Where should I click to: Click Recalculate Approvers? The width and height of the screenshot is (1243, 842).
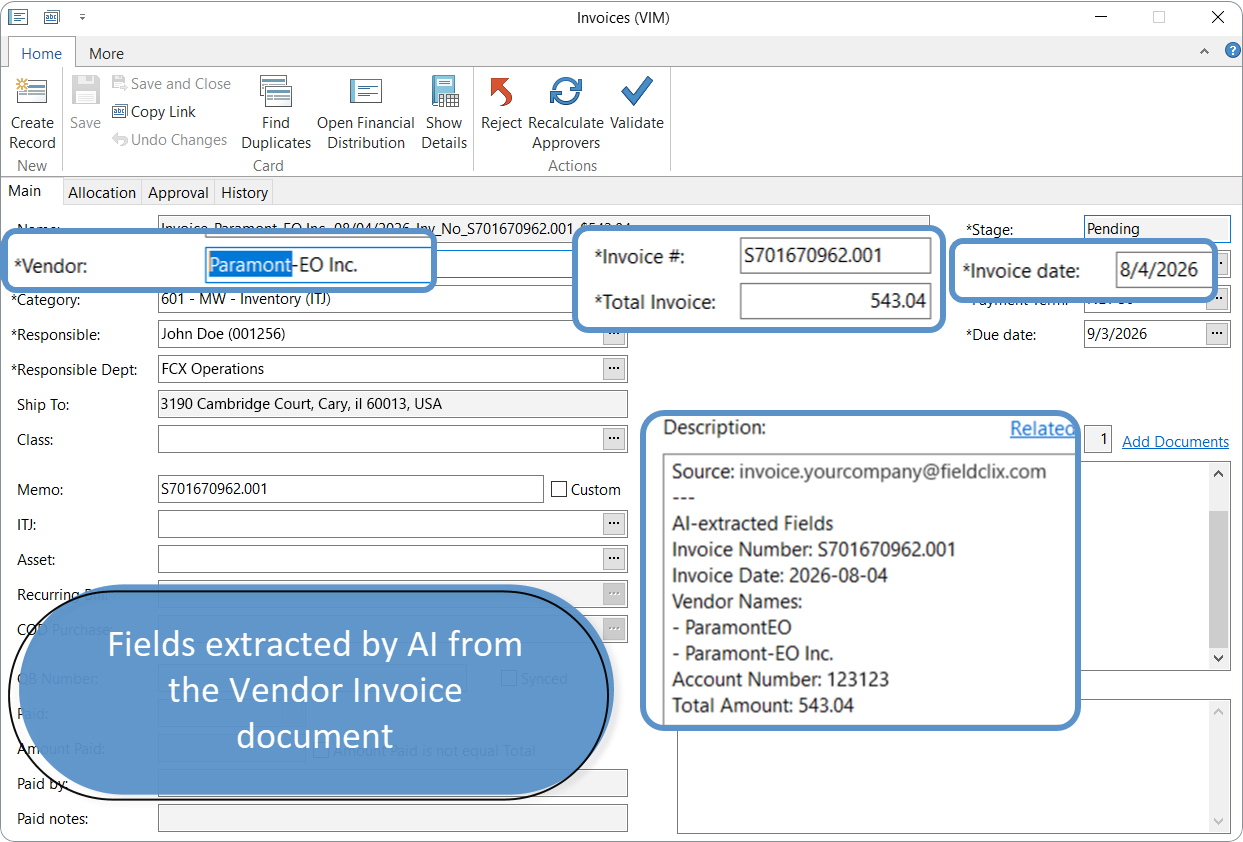click(566, 113)
